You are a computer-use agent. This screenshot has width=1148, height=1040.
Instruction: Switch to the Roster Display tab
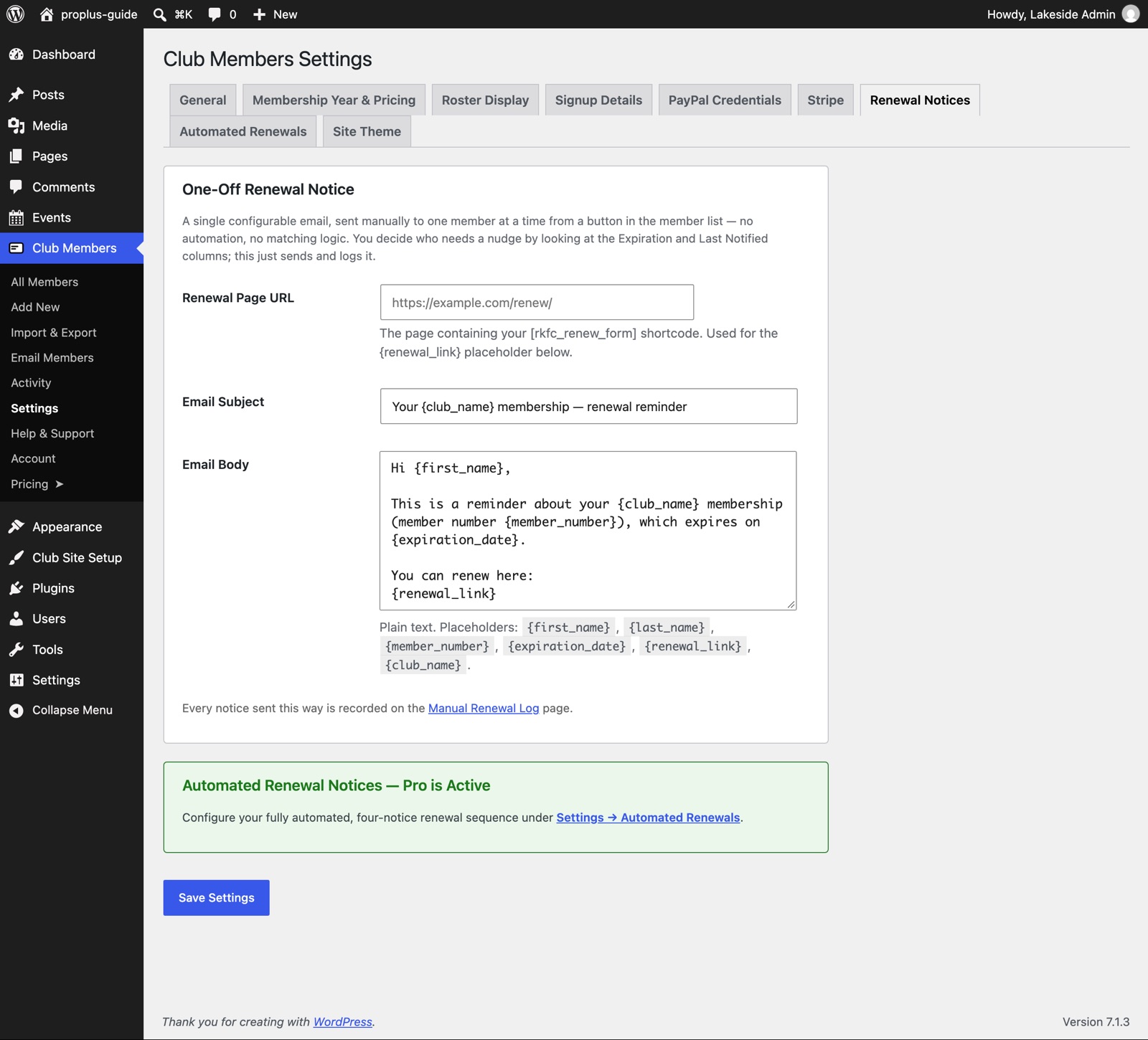485,100
